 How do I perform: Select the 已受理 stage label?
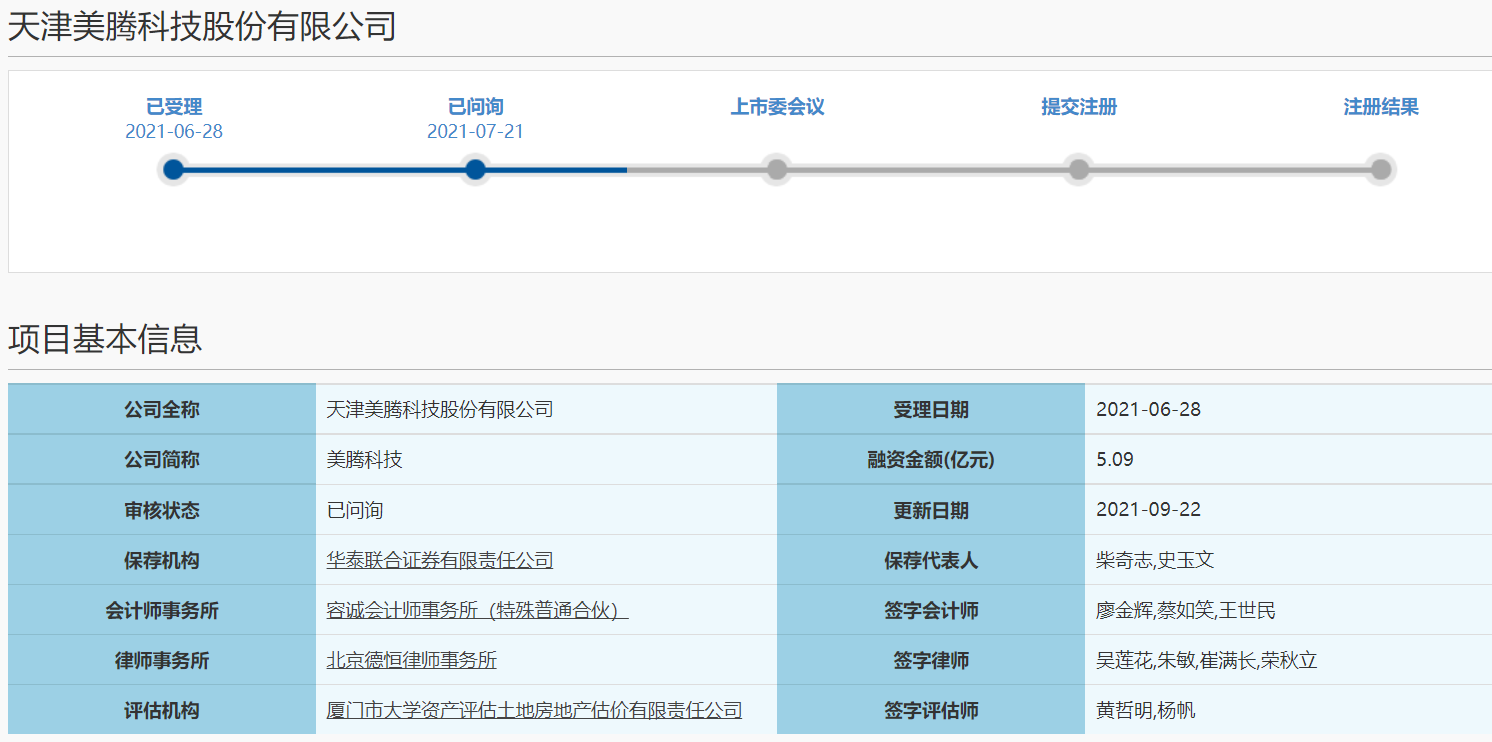click(x=174, y=107)
